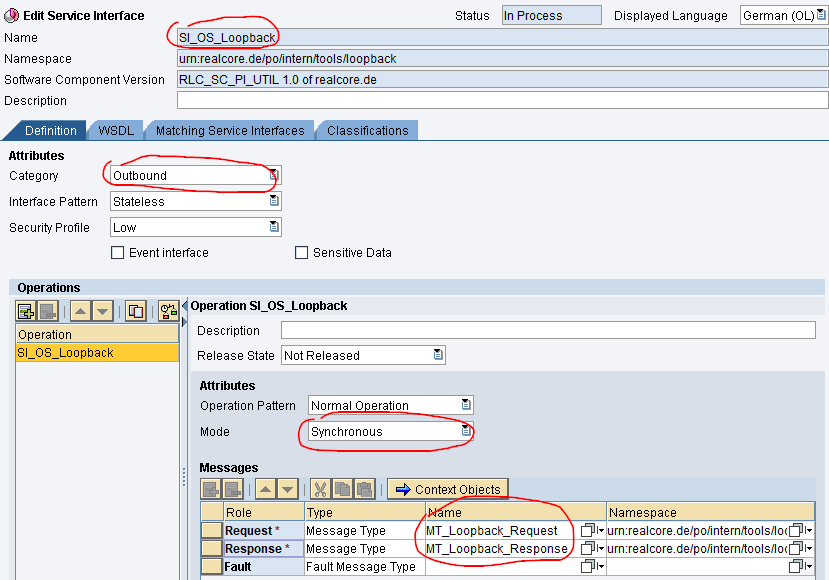Click the cut scissors icon in Messages toolbar
The width and height of the screenshot is (829, 580).
point(320,489)
